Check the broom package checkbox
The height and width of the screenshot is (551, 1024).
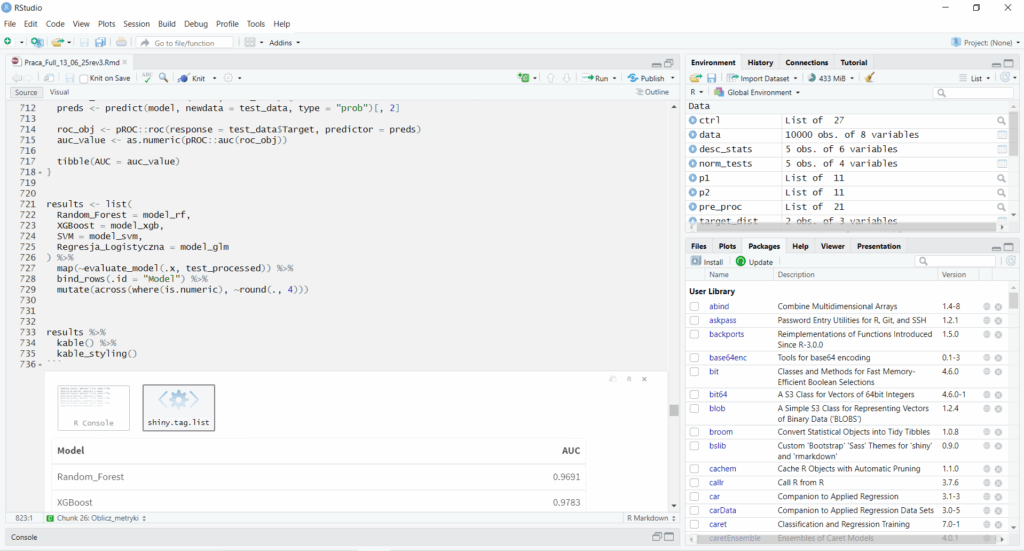[x=694, y=432]
